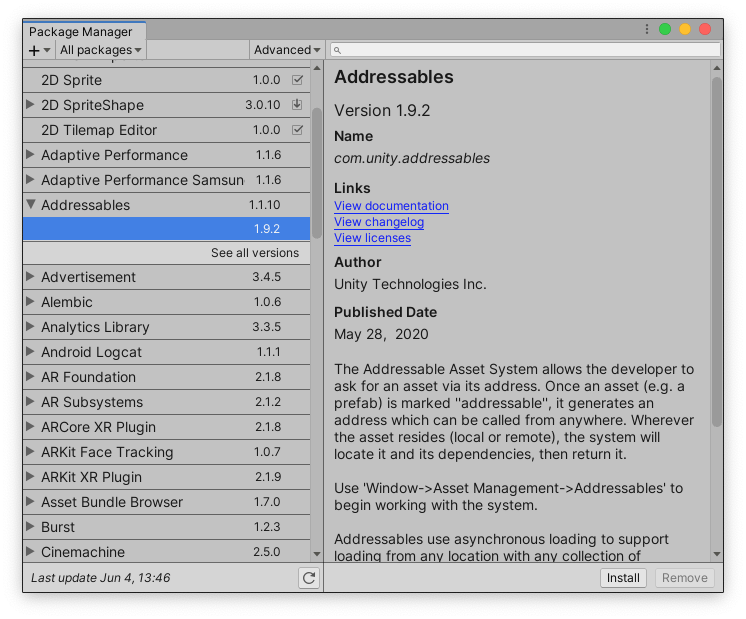
Task: Click the package list scrollbar thumb
Action: pos(316,173)
